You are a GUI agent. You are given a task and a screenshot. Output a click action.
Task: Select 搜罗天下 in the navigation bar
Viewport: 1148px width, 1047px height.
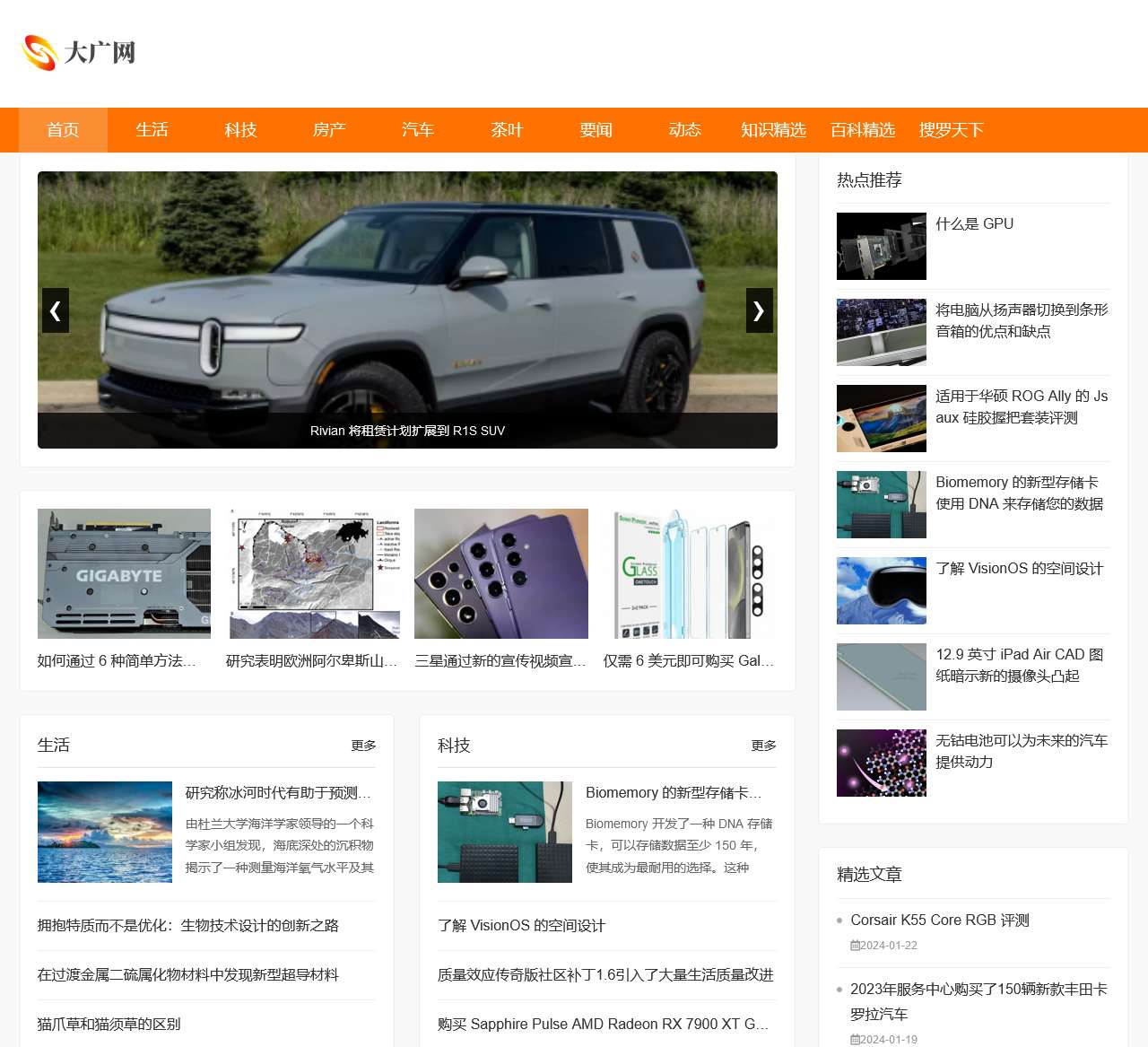(x=951, y=130)
